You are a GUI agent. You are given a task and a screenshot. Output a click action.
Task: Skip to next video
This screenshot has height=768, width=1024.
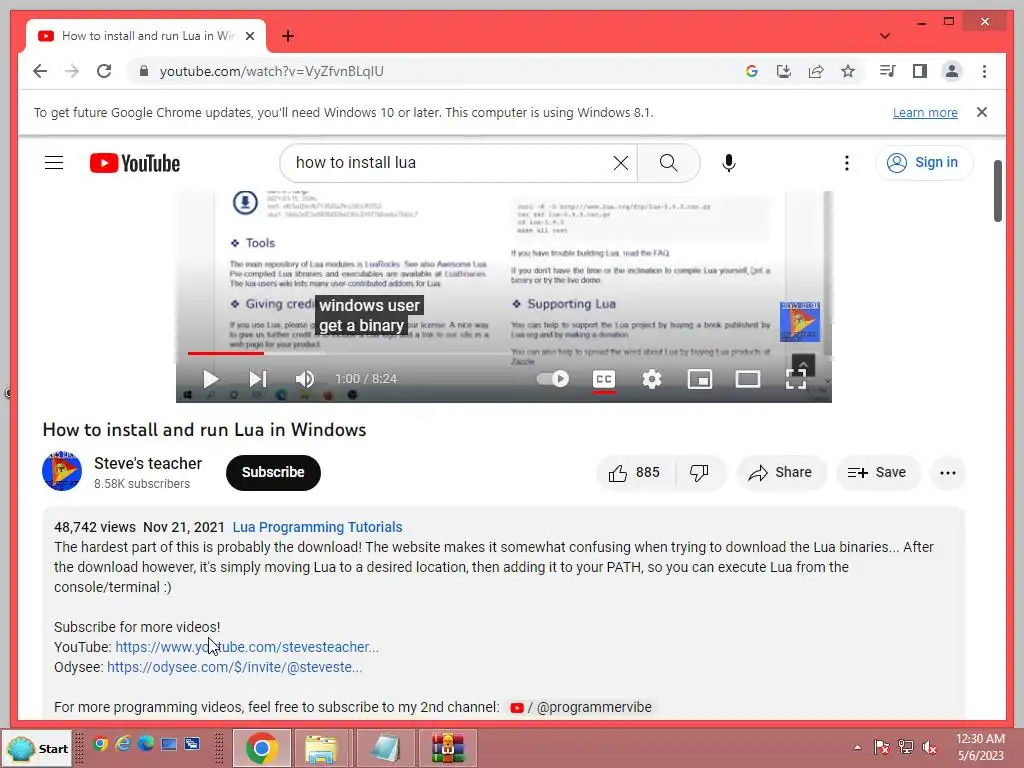pyautogui.click(x=257, y=379)
